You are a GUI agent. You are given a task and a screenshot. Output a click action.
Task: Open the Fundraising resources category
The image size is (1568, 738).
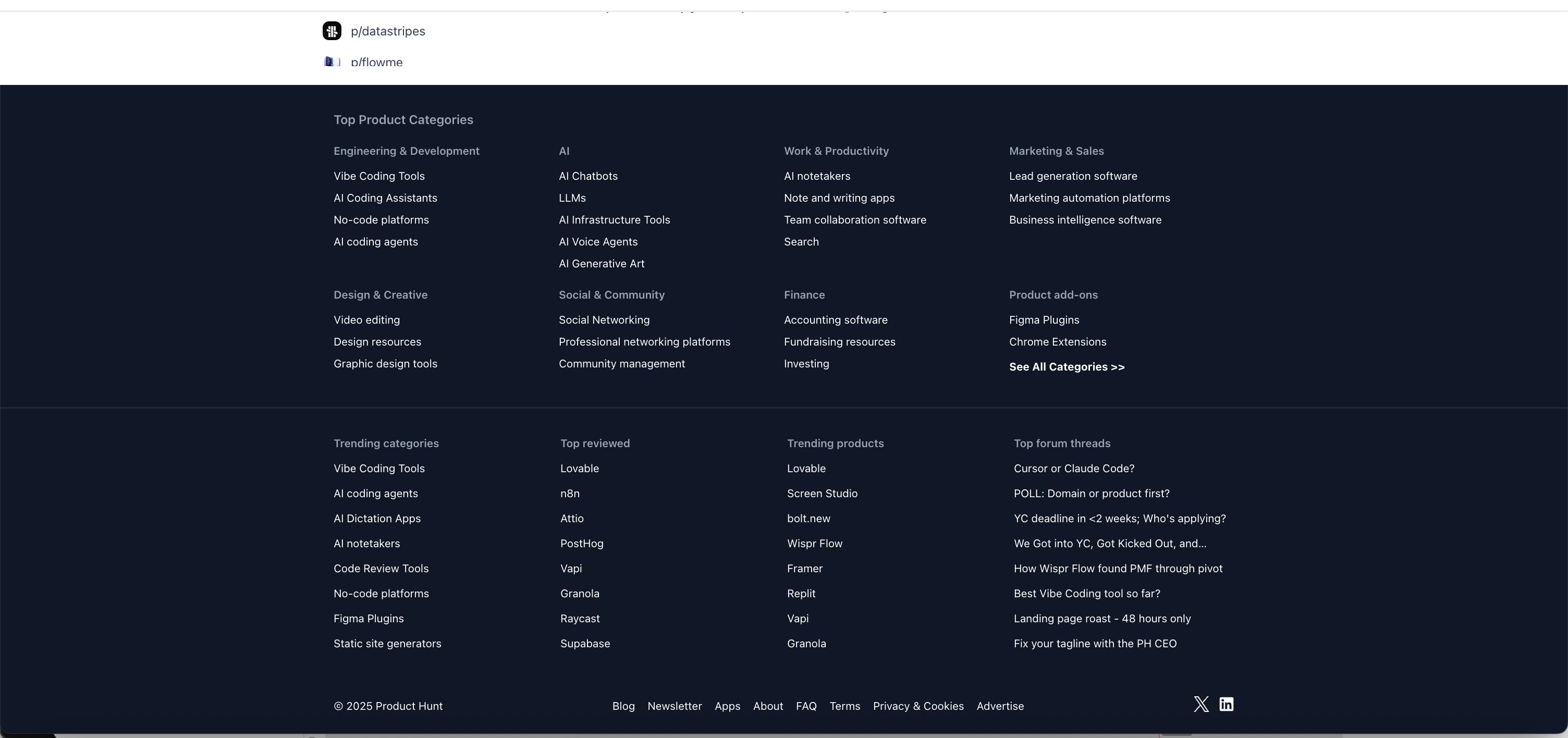point(839,341)
